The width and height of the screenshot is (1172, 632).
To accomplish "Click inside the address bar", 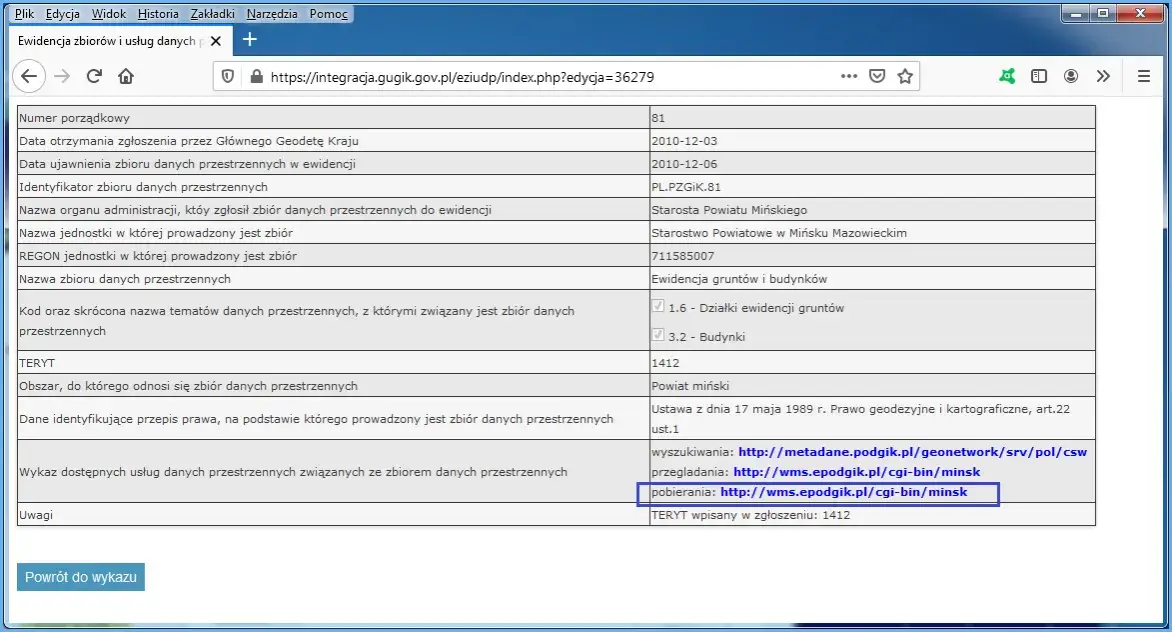I will coord(550,76).
